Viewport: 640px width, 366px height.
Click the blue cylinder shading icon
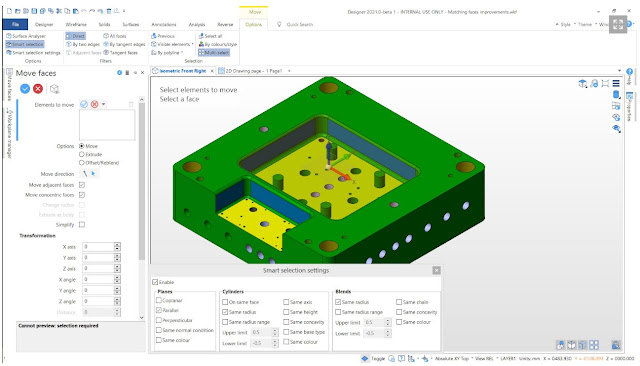616,95
